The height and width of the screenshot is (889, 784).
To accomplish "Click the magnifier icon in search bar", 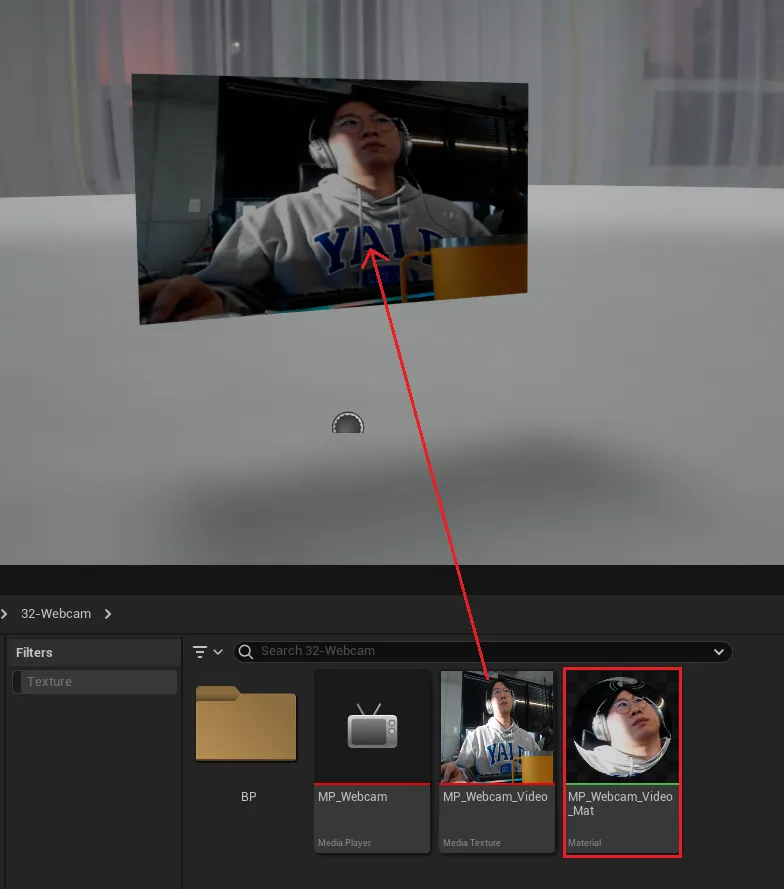I will 245,651.
